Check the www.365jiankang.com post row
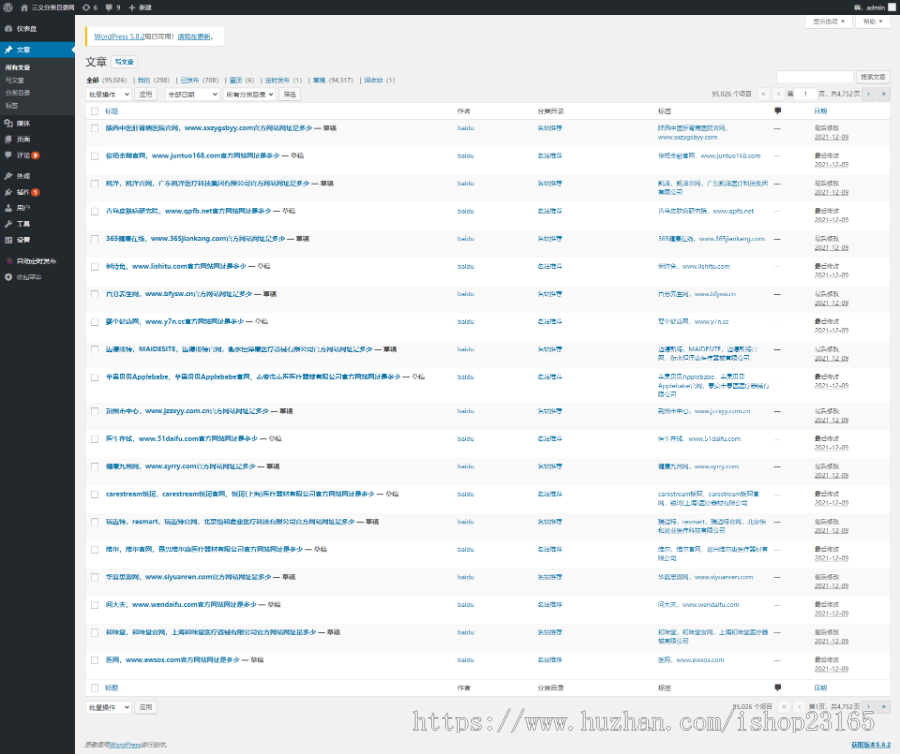The height and width of the screenshot is (754, 900). [x=95, y=239]
